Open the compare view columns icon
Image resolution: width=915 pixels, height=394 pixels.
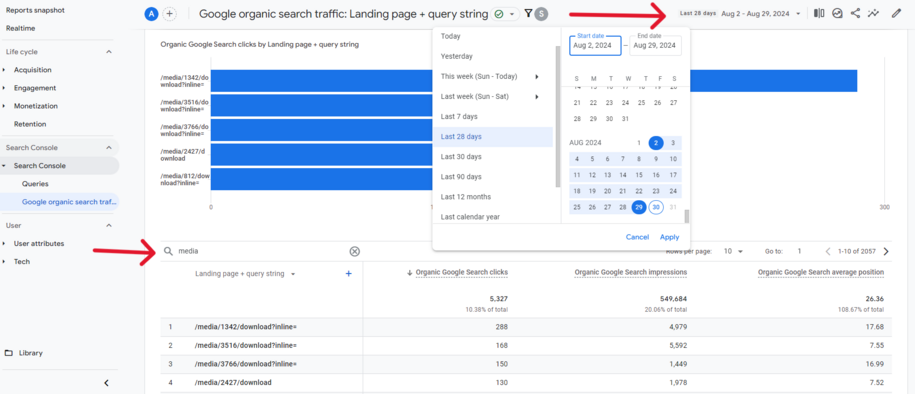(819, 13)
